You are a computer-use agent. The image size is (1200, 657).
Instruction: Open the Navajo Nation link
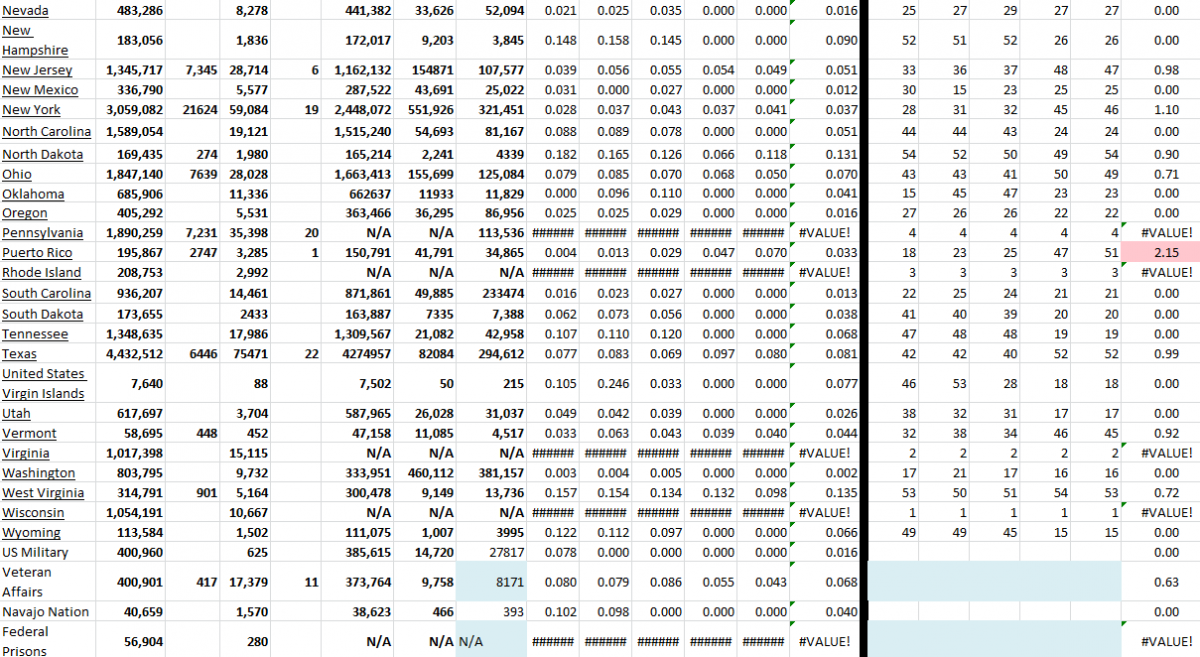(43, 611)
